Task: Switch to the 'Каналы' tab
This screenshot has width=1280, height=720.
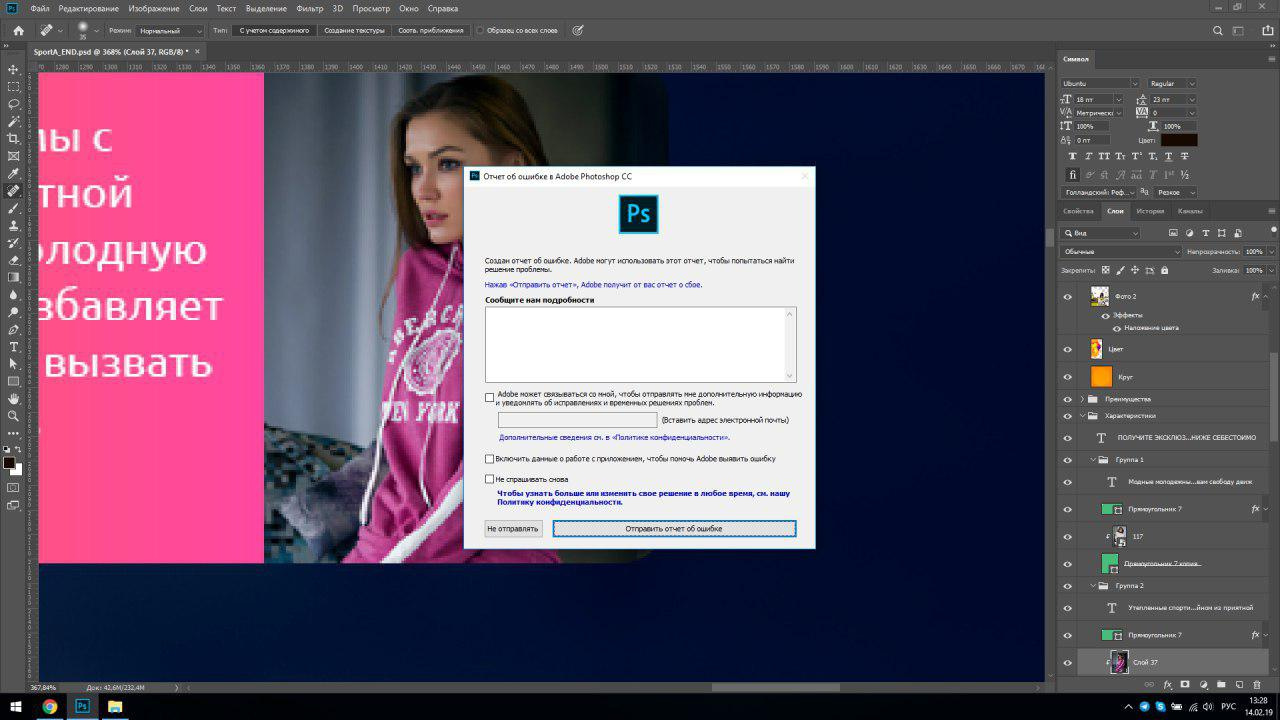Action: [1190, 211]
